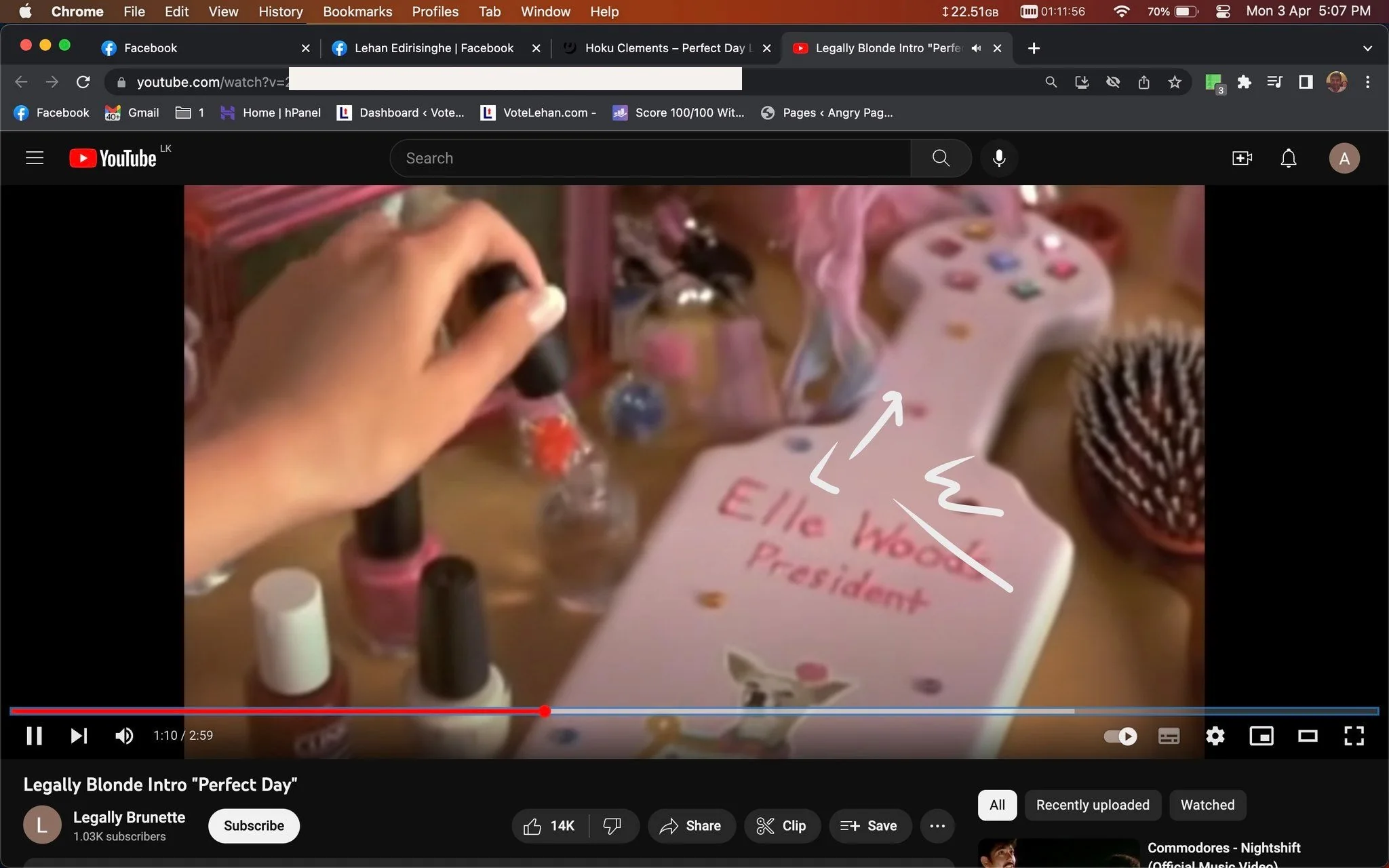Viewport: 1389px width, 868px height.
Task: Search with voice microphone
Action: (999, 158)
